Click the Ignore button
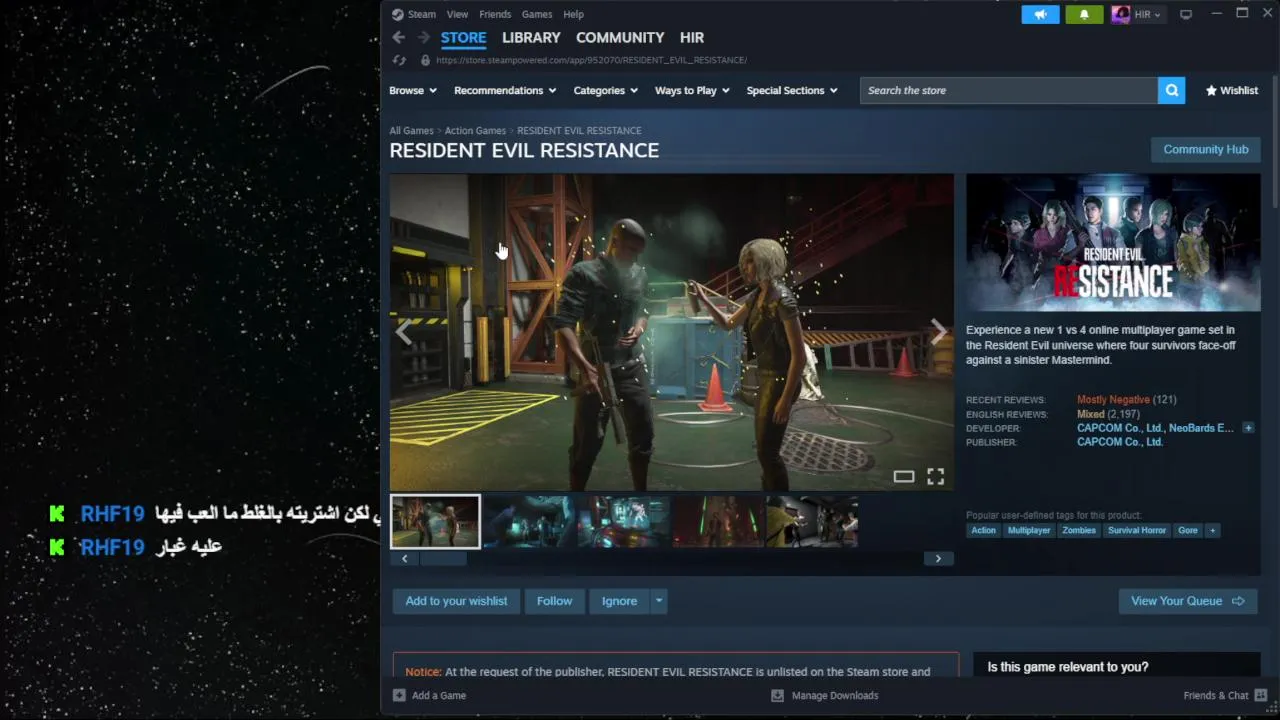The height and width of the screenshot is (720, 1280). click(x=619, y=601)
